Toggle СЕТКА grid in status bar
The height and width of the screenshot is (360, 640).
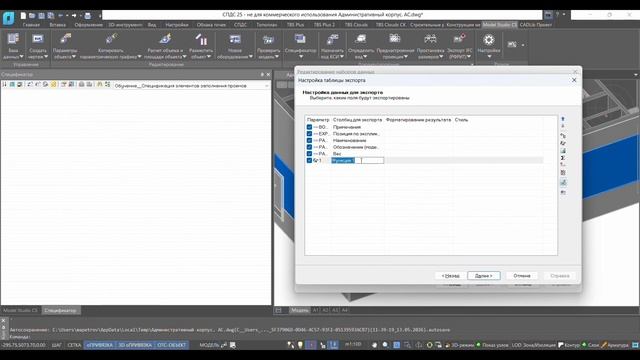click(x=74, y=345)
